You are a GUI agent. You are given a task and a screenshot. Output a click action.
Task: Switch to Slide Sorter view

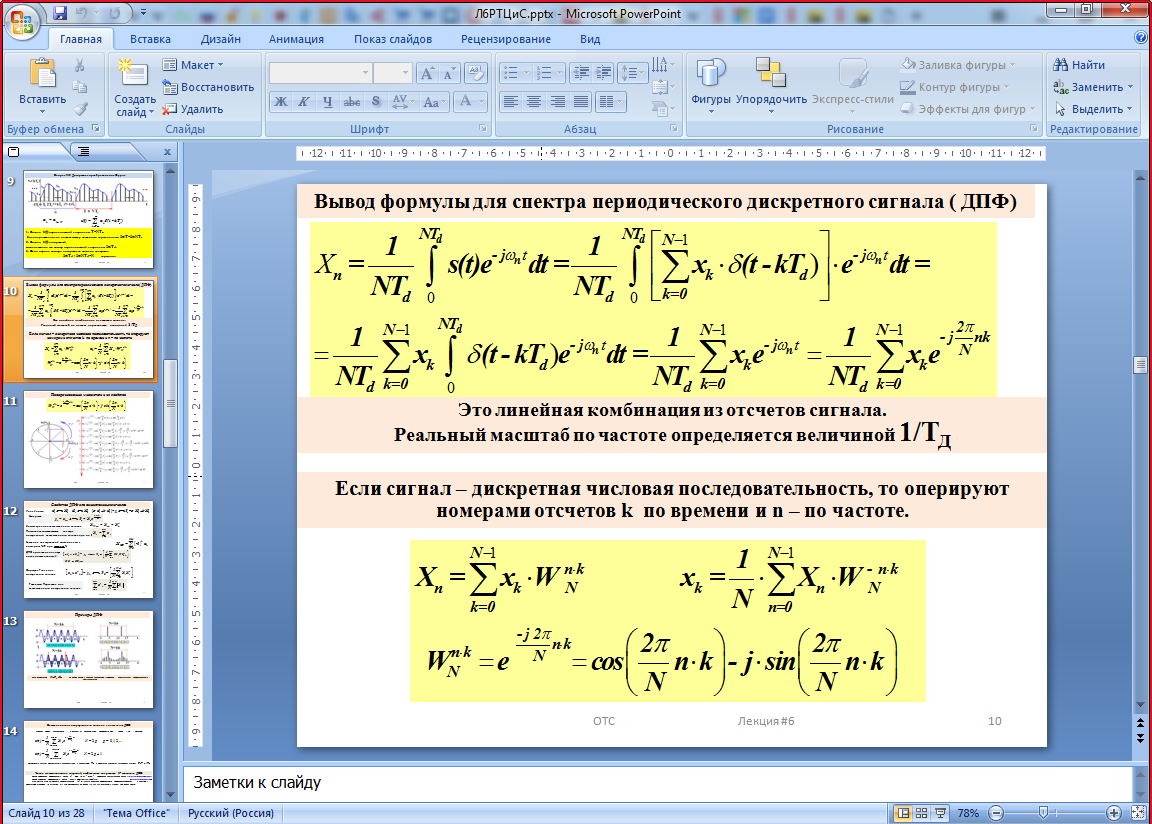[922, 813]
